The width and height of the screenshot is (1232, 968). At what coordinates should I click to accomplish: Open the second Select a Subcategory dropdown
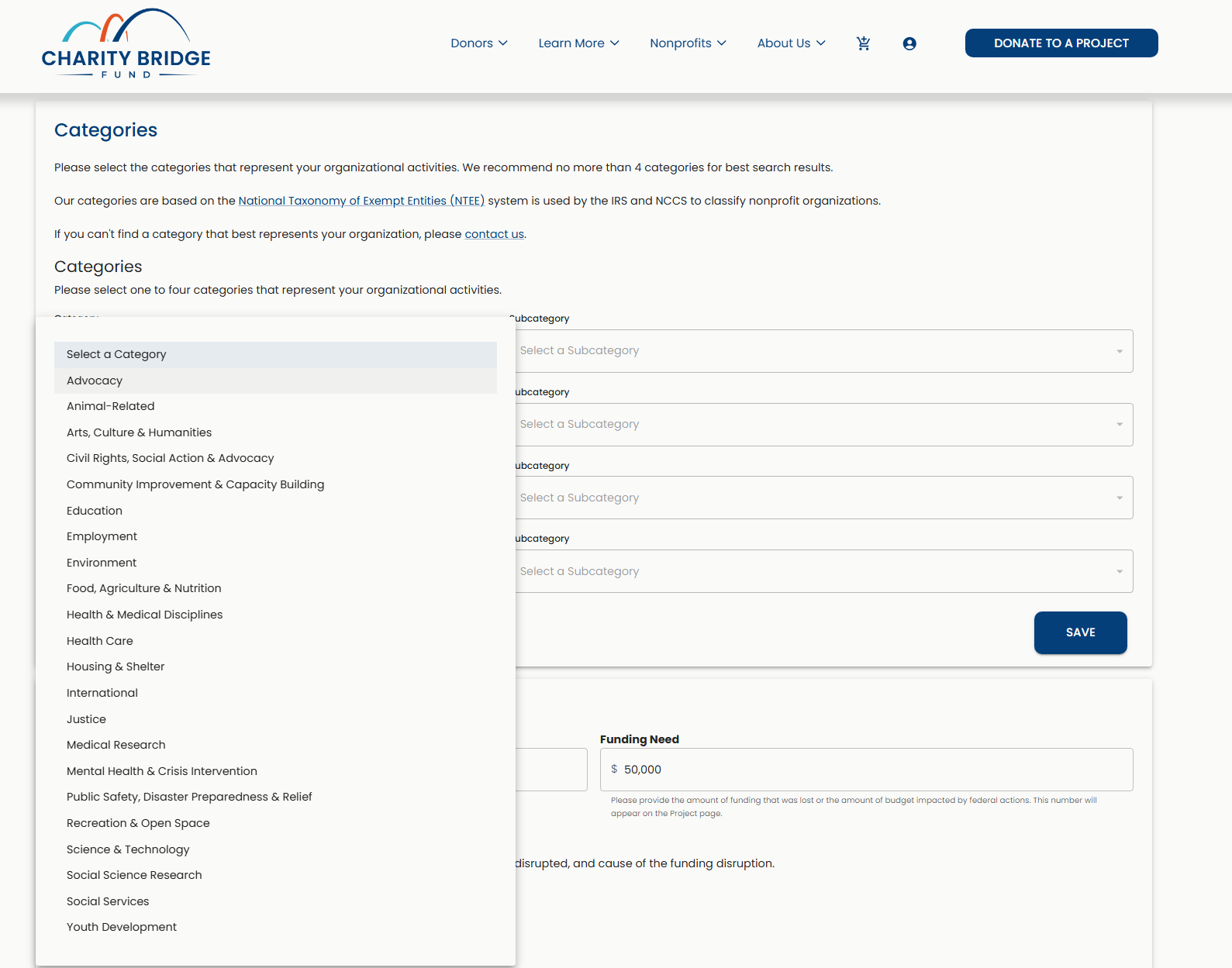pos(823,425)
